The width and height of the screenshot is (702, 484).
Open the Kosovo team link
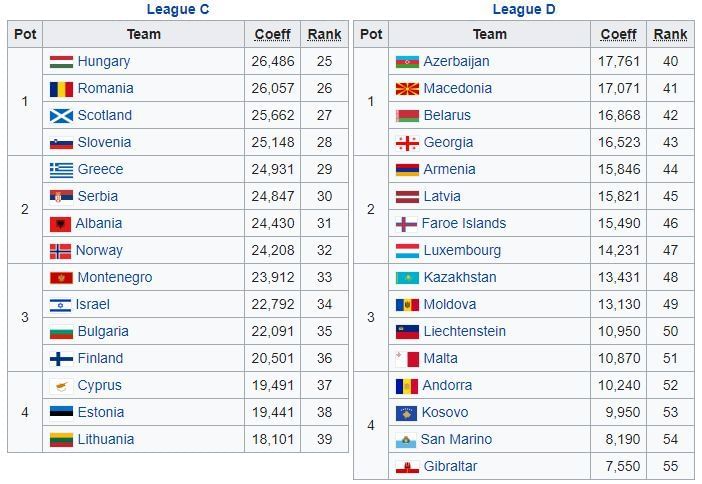(445, 413)
